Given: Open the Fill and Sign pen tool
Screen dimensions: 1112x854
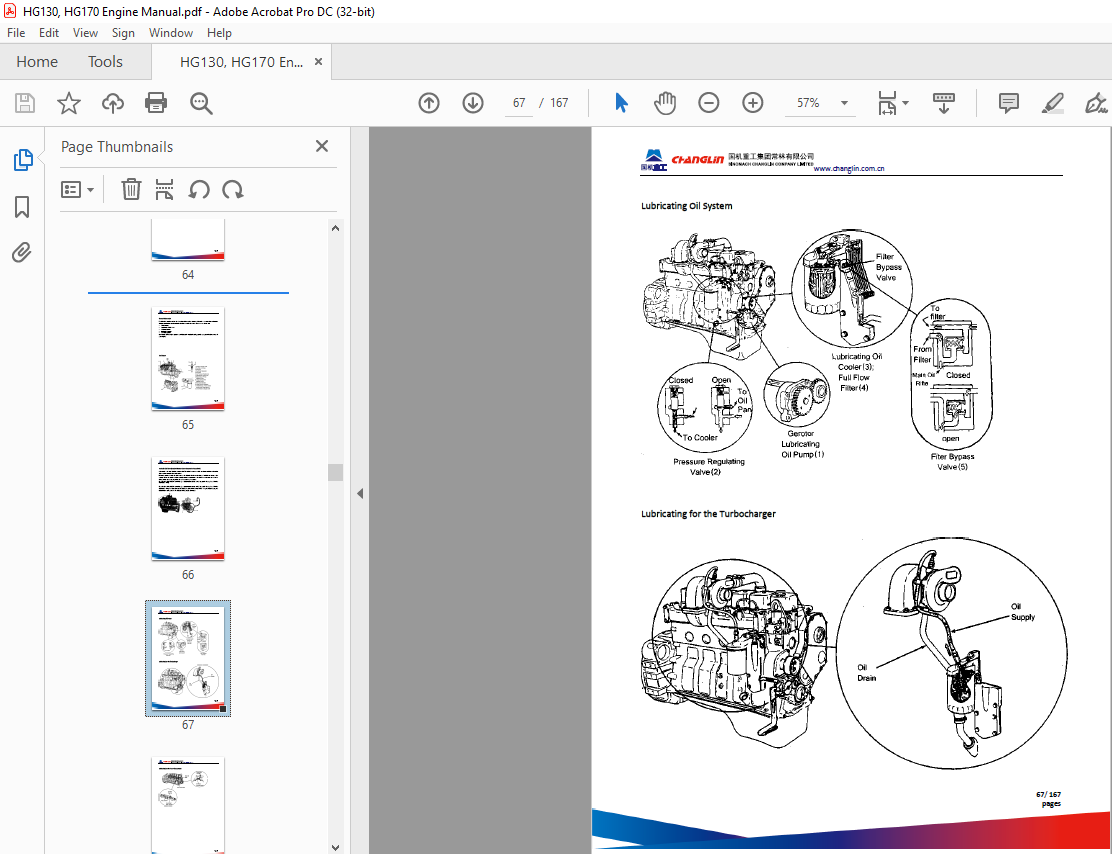Looking at the screenshot, I should (1096, 103).
